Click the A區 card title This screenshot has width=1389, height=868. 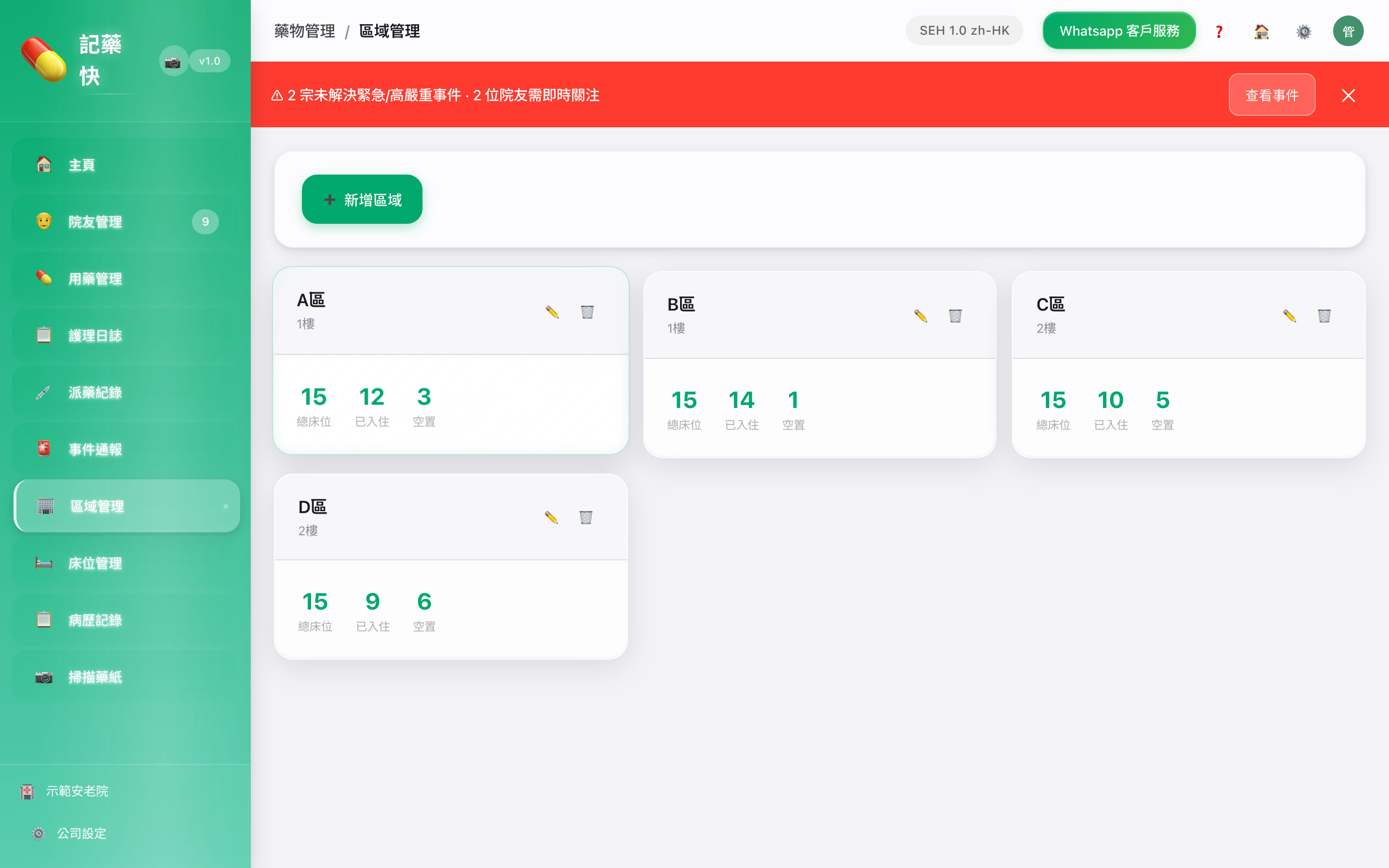311,299
